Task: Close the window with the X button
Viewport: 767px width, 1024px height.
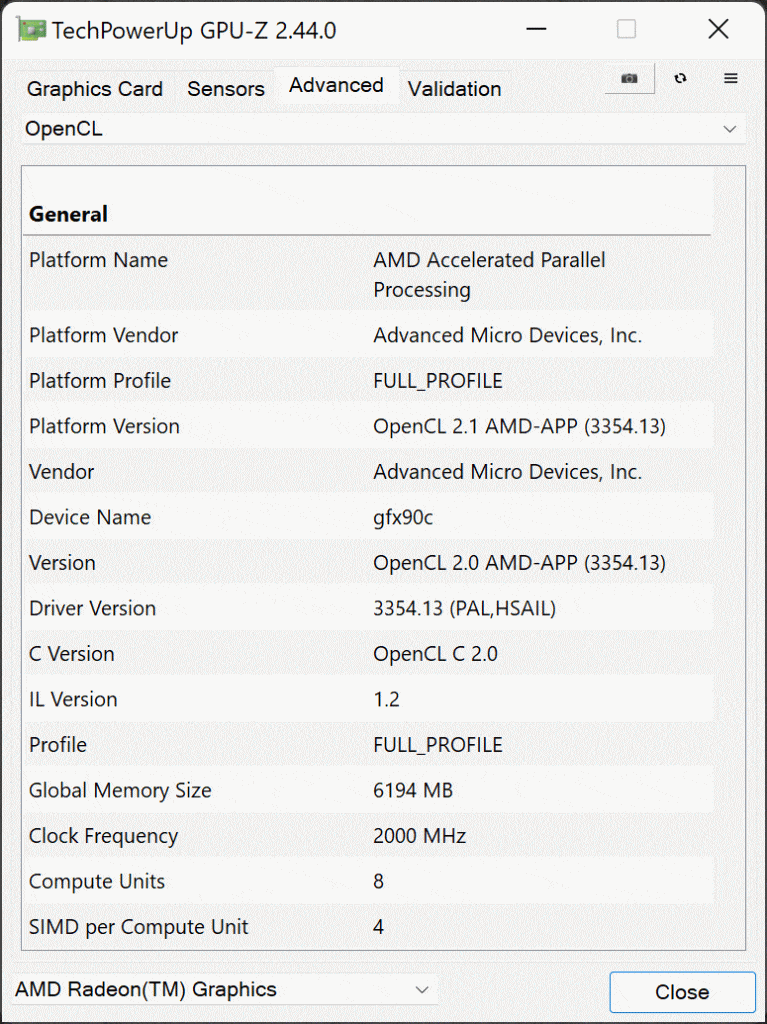Action: (718, 29)
